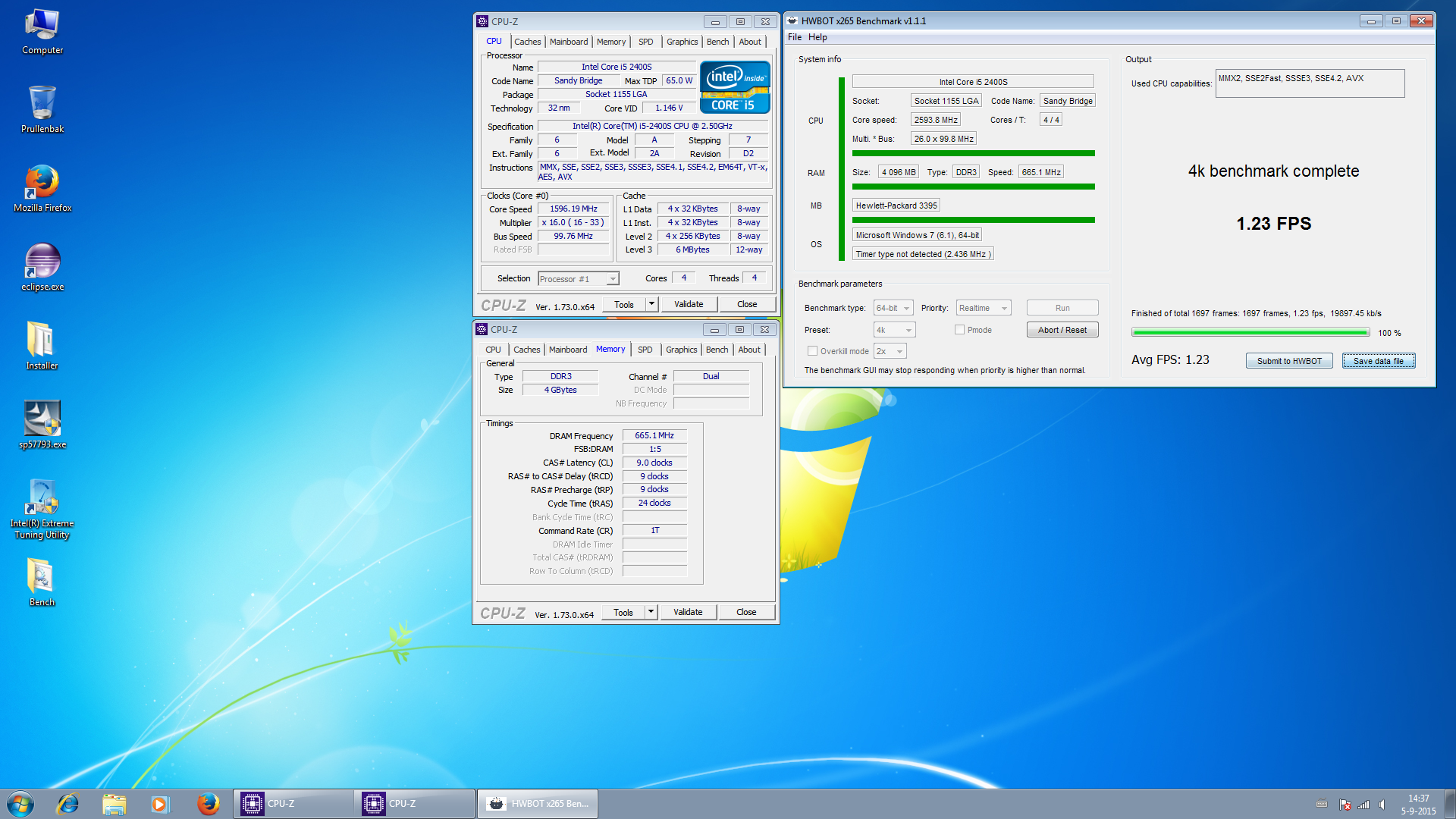Expand Tools arrow in bottom CPU-Z window
1456x819 pixels.
point(651,612)
